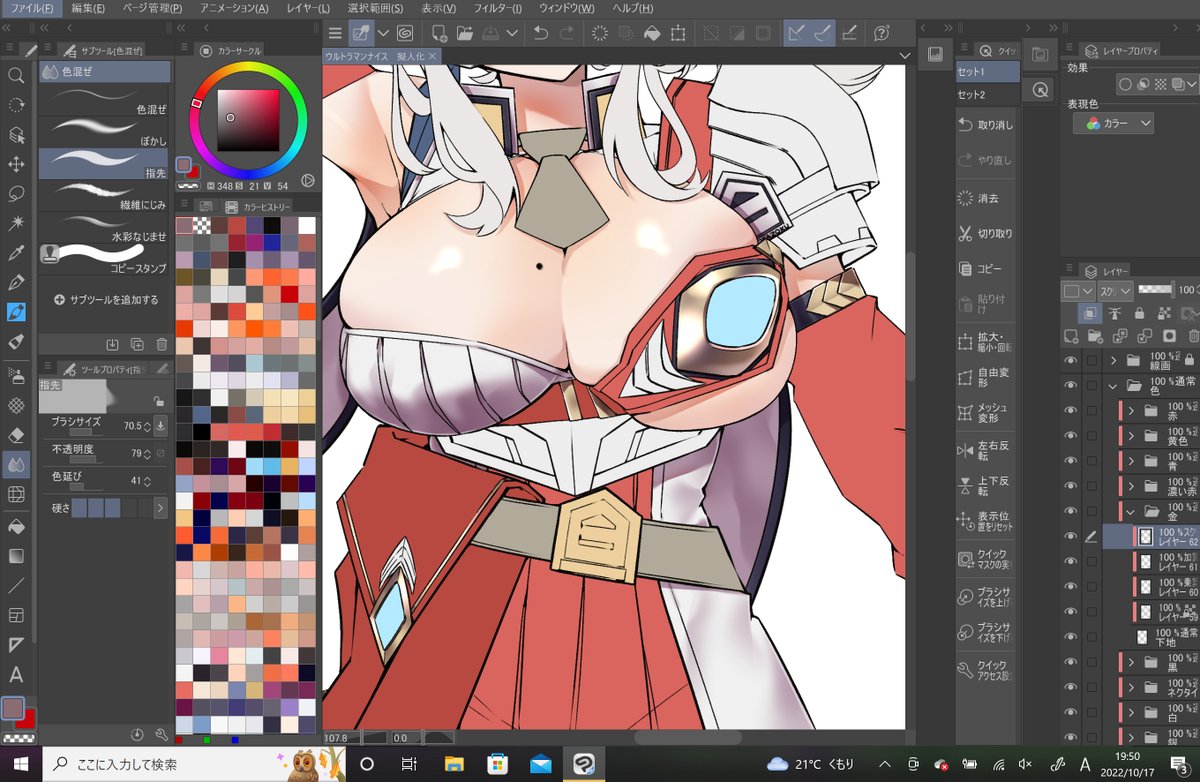Click the Fill icon in command bar
The width and height of the screenshot is (1200, 782).
(x=652, y=33)
